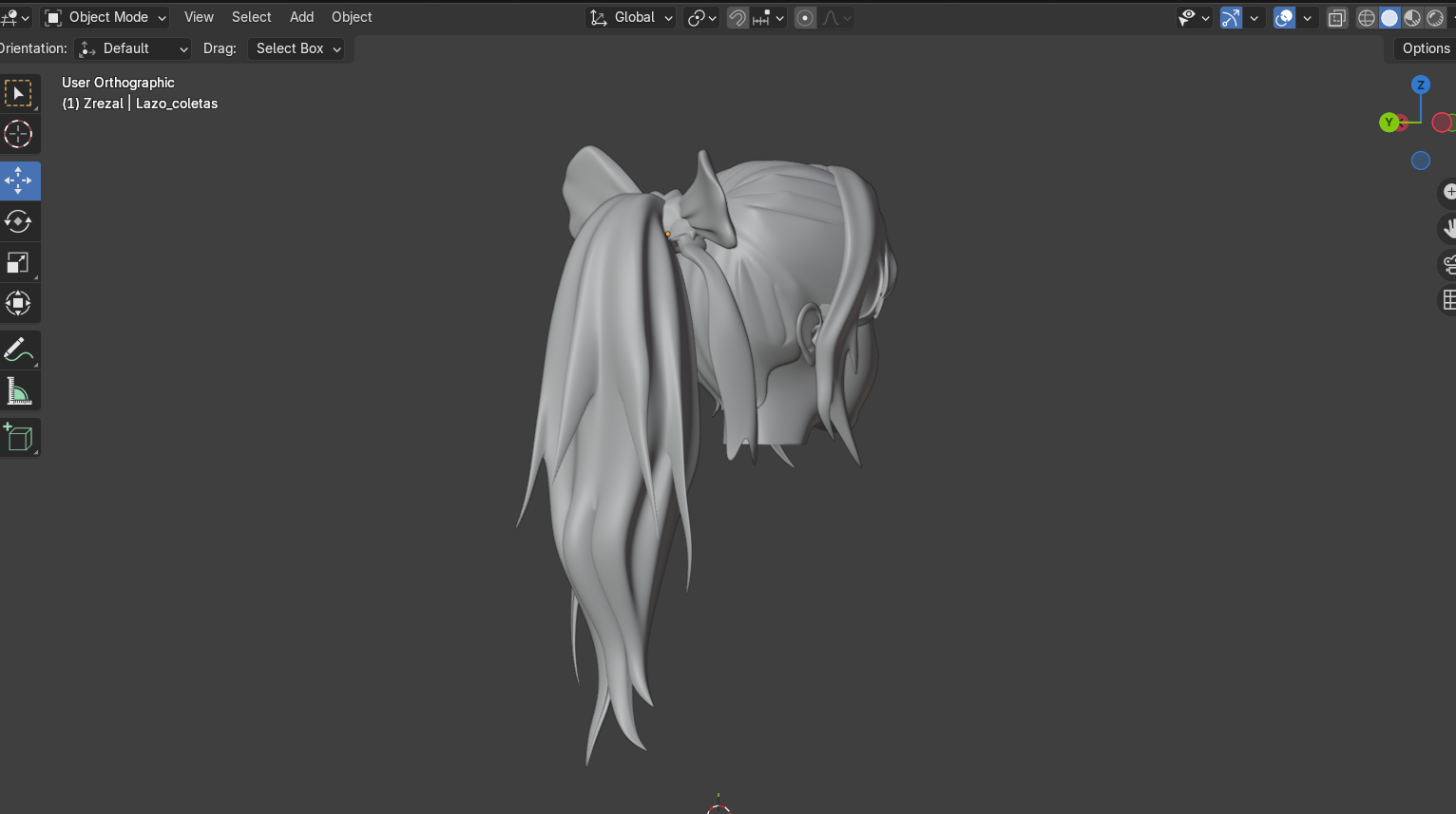Open the Select Box drag dropdown
1456x814 pixels.
tap(297, 48)
